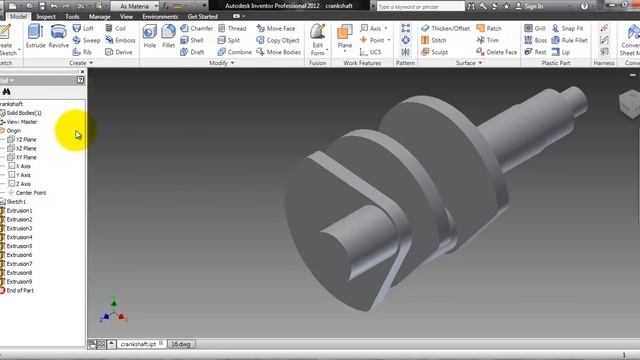Open the Get Started tab
The image size is (640, 360).
click(x=202, y=16)
